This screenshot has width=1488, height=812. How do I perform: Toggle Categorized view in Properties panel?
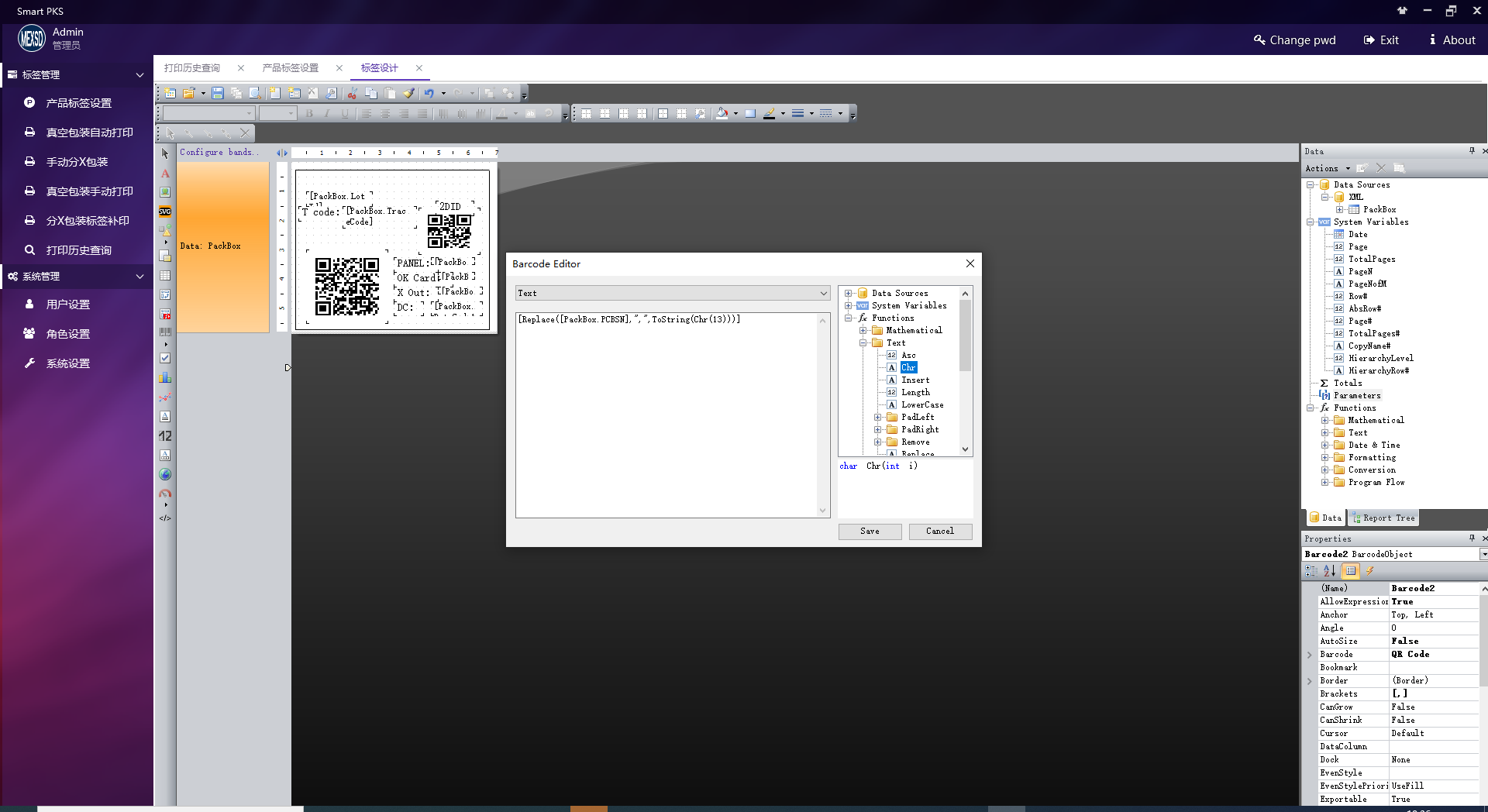click(x=1311, y=571)
